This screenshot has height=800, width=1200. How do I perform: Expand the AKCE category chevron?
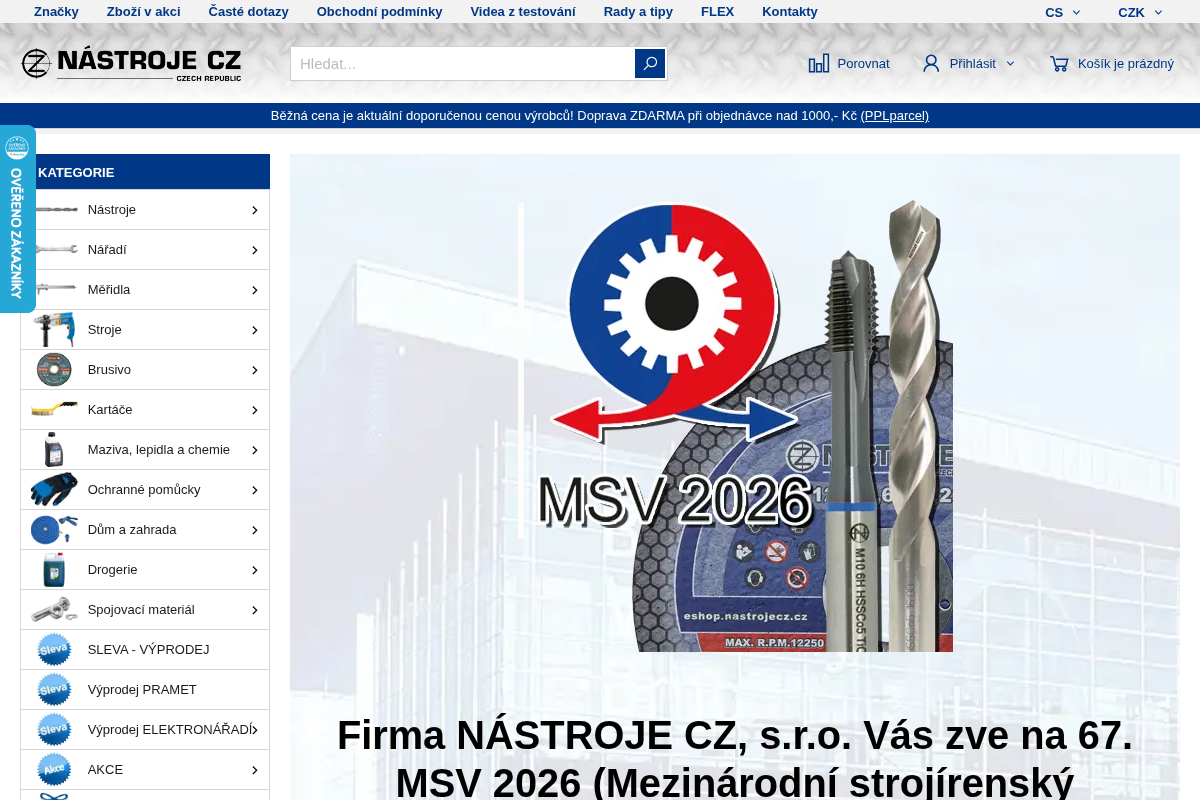coord(254,770)
